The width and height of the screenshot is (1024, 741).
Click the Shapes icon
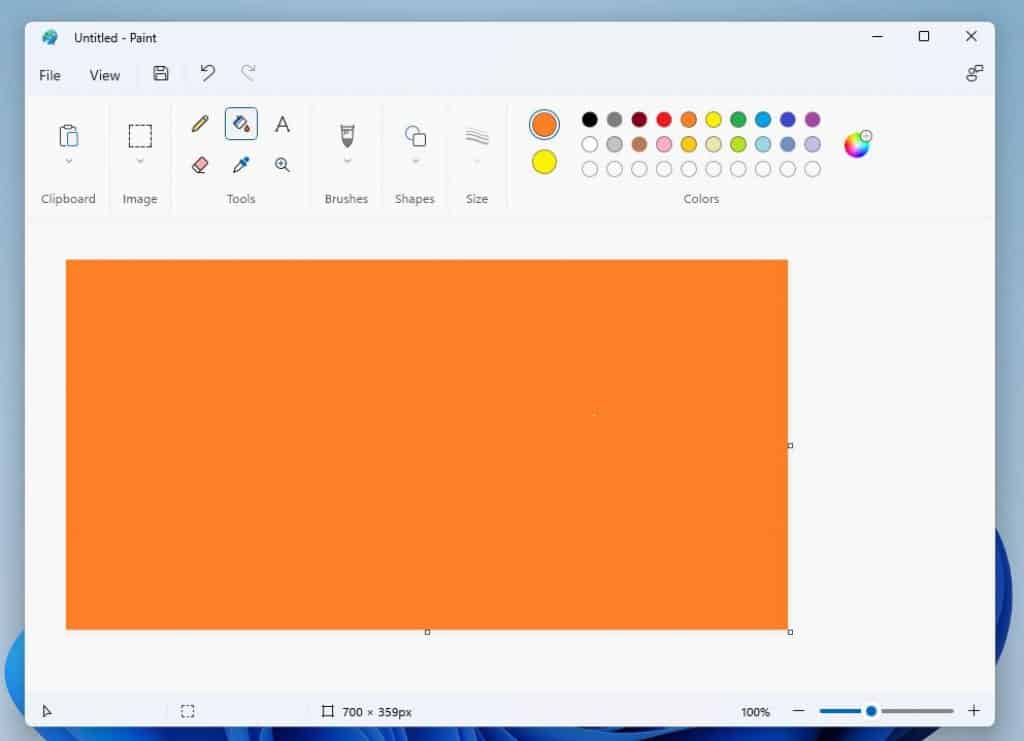[x=415, y=136]
